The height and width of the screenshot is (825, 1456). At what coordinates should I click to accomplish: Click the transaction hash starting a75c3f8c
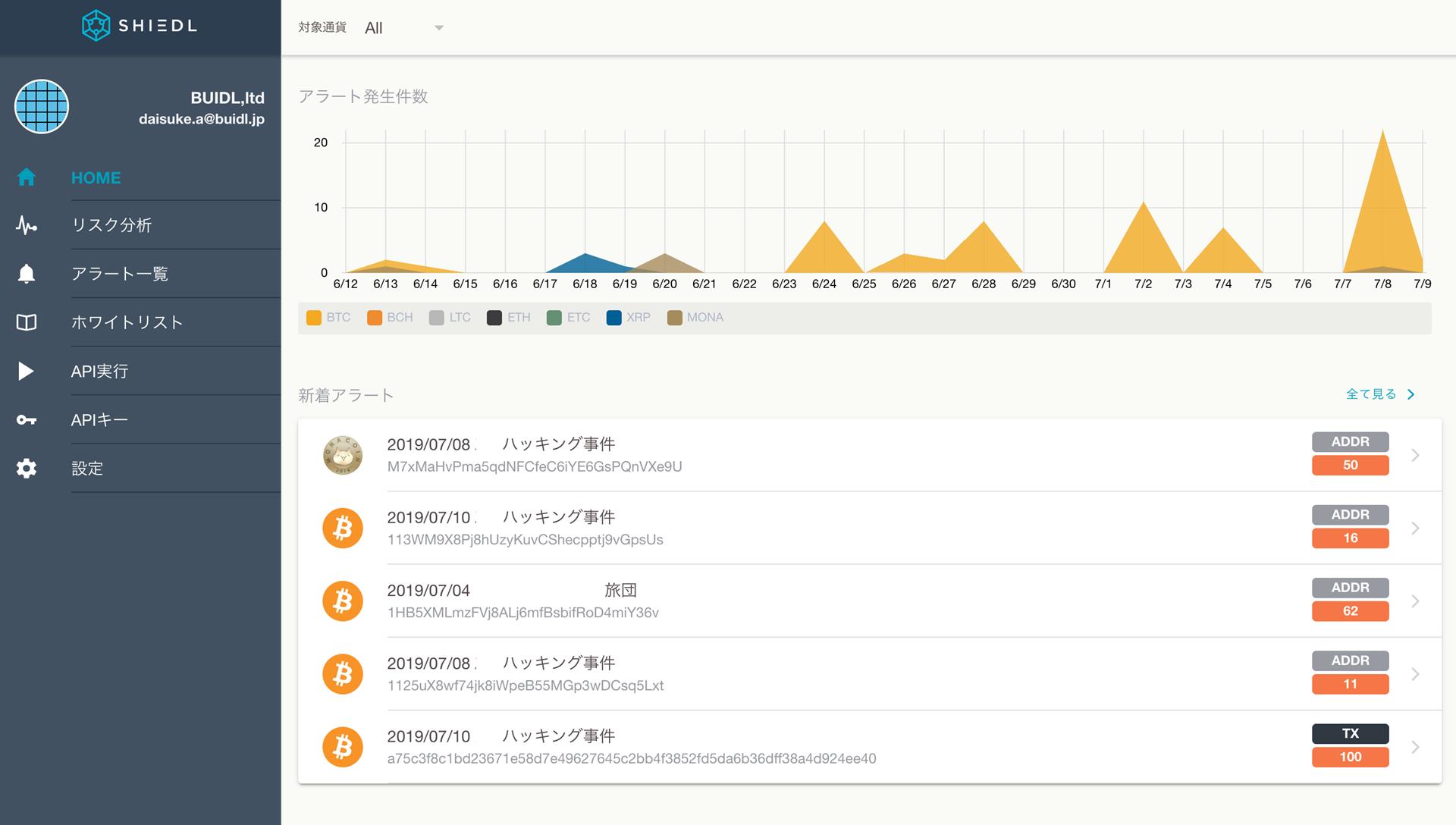[x=632, y=758]
